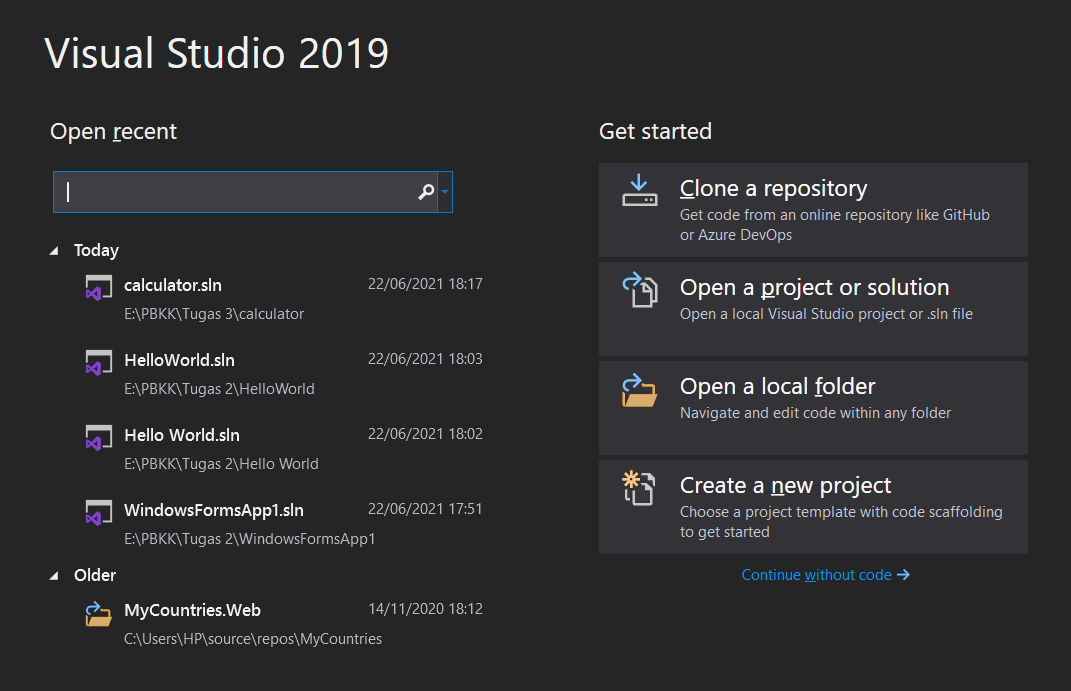
Task: Follow the Continue without code link
Action: (825, 575)
